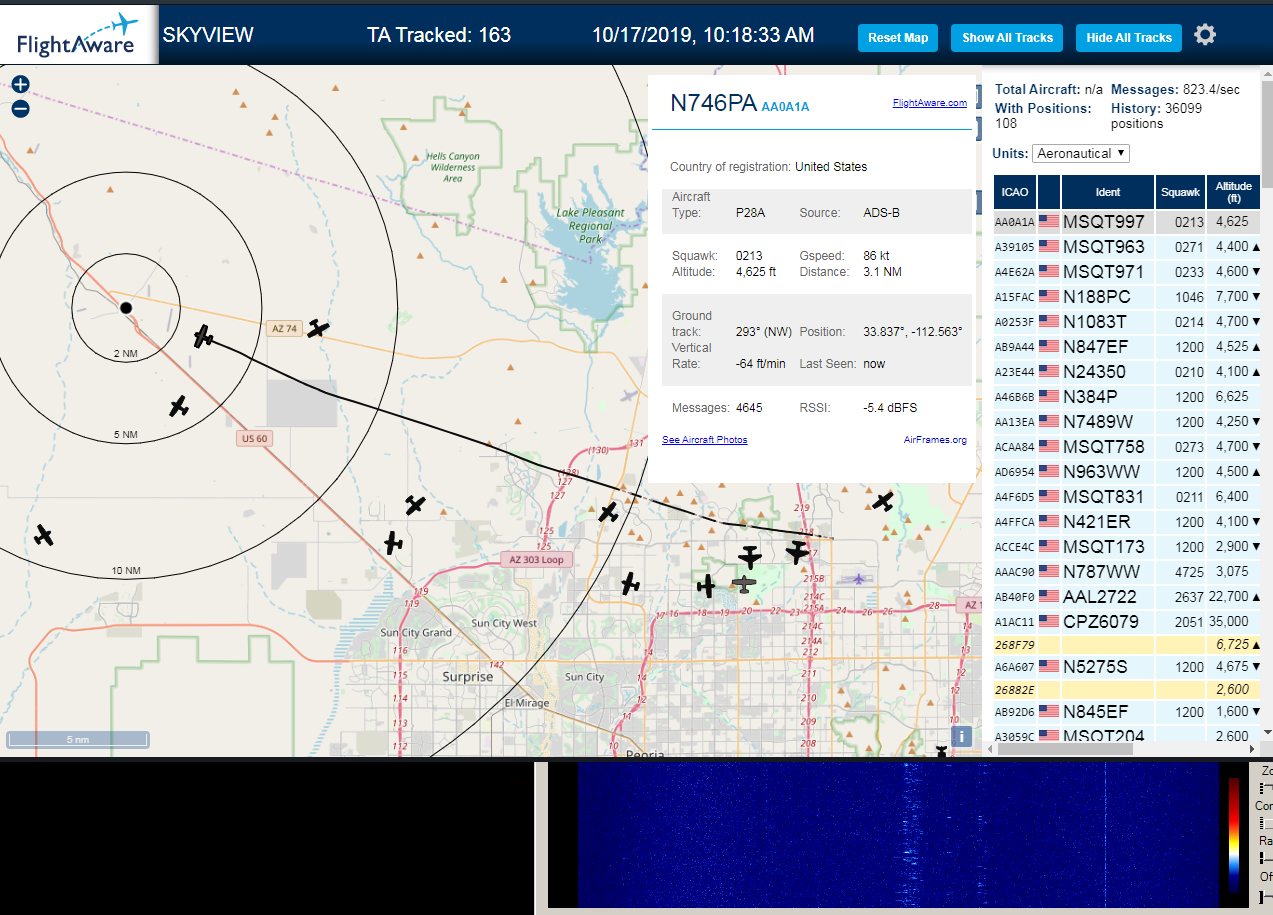Screen dimensions: 1273x915
Task: Open the AirFrames.org link
Action: click(935, 440)
